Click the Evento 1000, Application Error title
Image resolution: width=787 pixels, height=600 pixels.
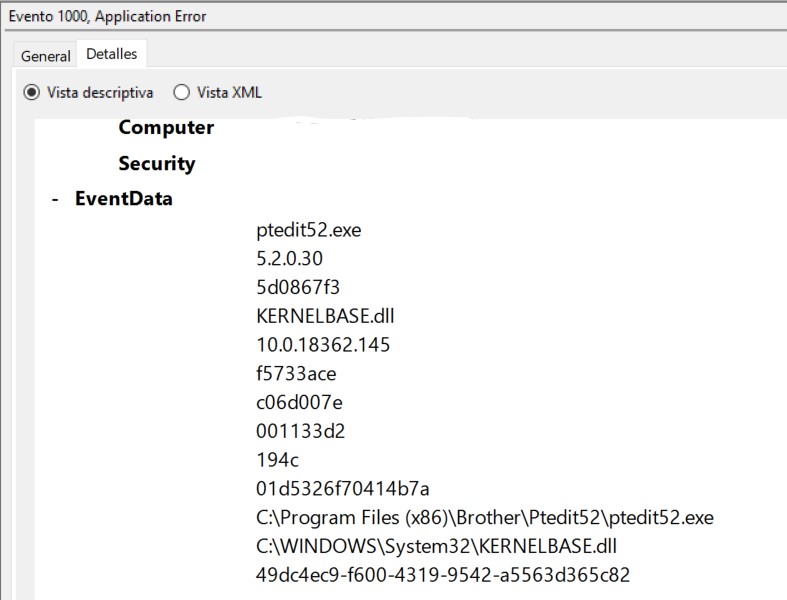coord(107,16)
